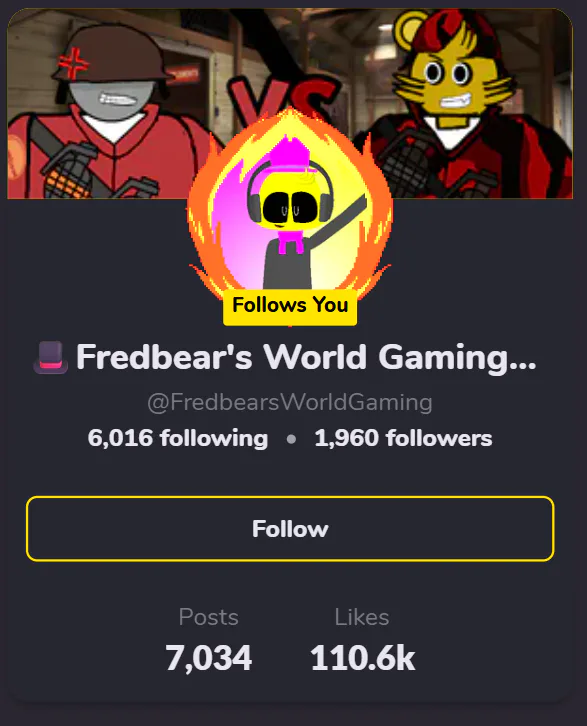Click the pink hat on avatar character
This screenshot has height=726, width=587.
pos(290,153)
